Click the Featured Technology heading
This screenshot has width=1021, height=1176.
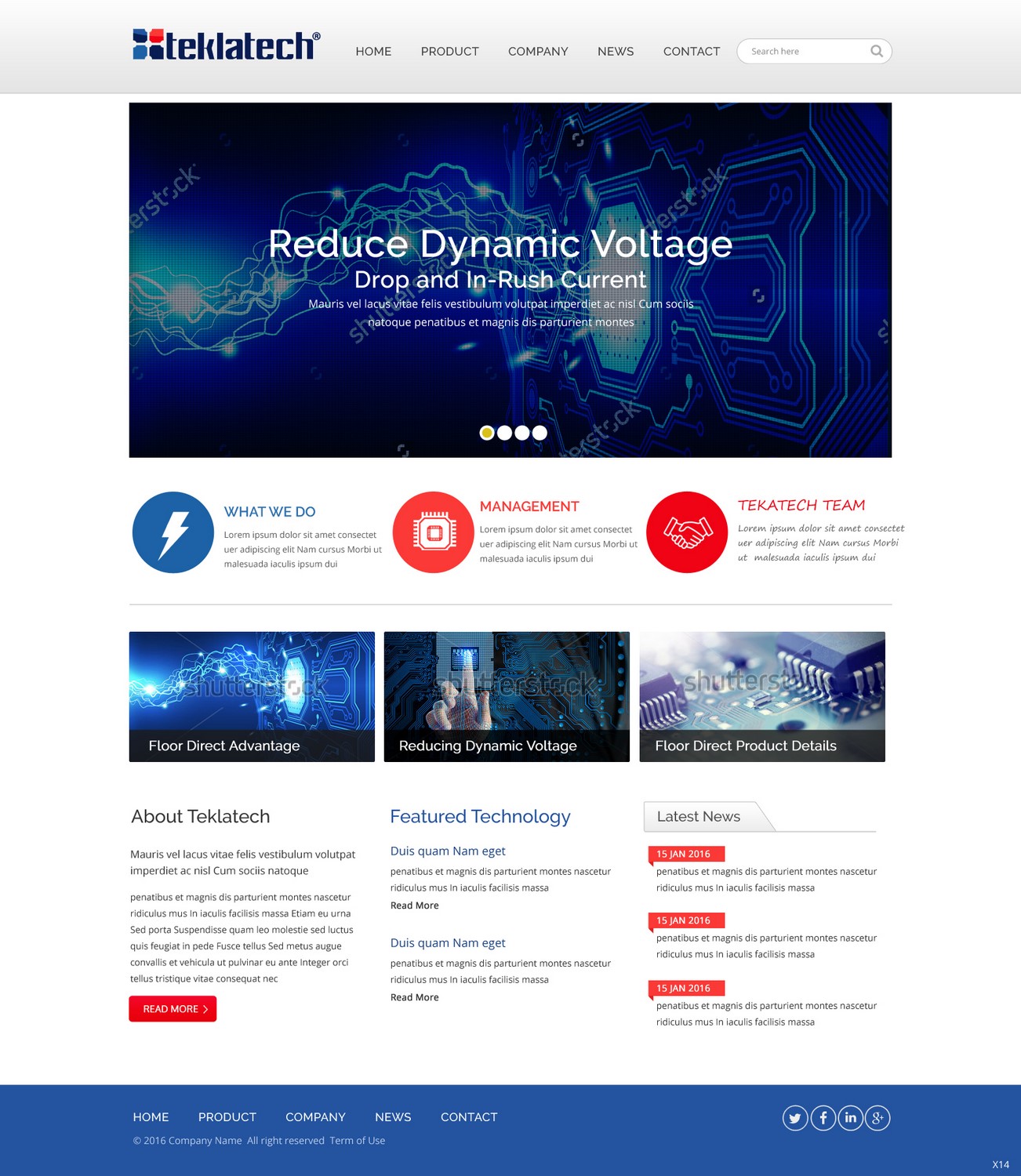click(x=480, y=818)
